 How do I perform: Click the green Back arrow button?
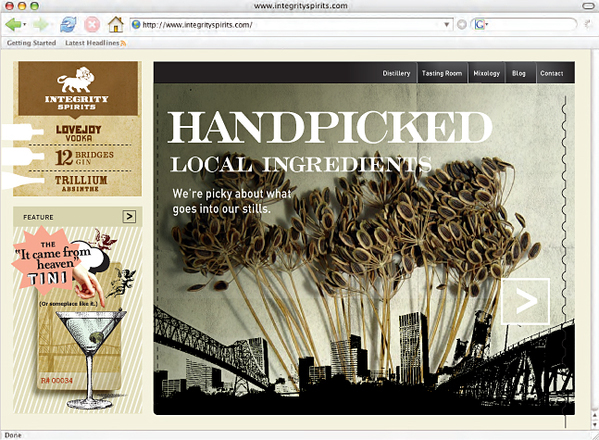point(13,25)
